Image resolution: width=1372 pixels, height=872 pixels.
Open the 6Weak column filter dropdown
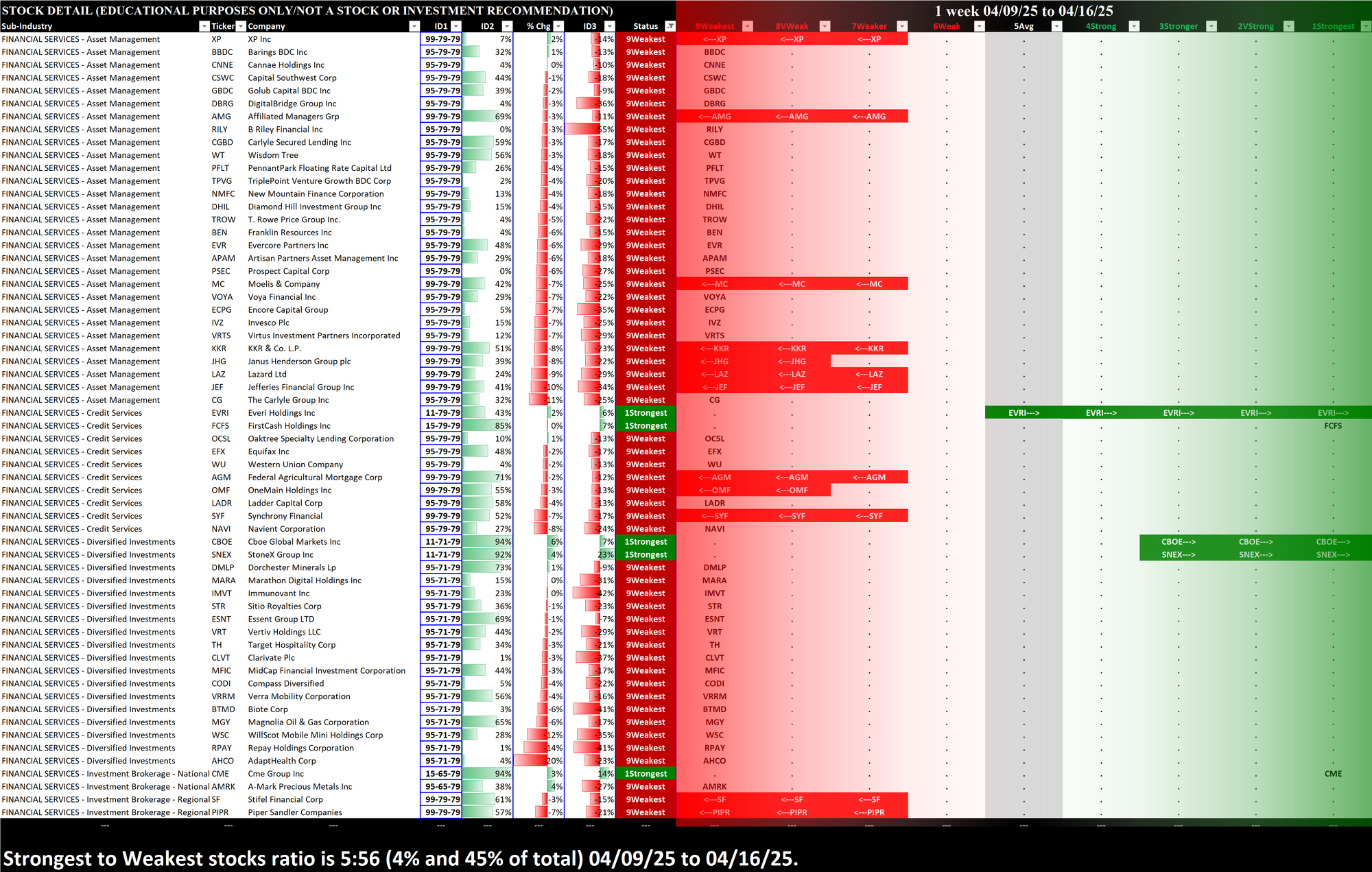tap(980, 26)
